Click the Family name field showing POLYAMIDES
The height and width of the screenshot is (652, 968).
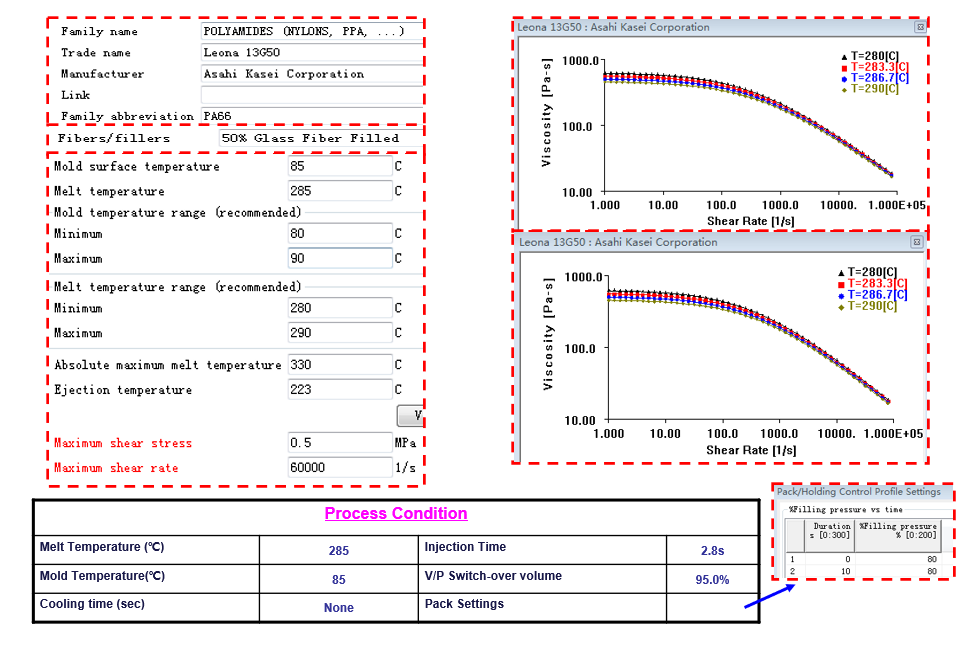[x=312, y=31]
